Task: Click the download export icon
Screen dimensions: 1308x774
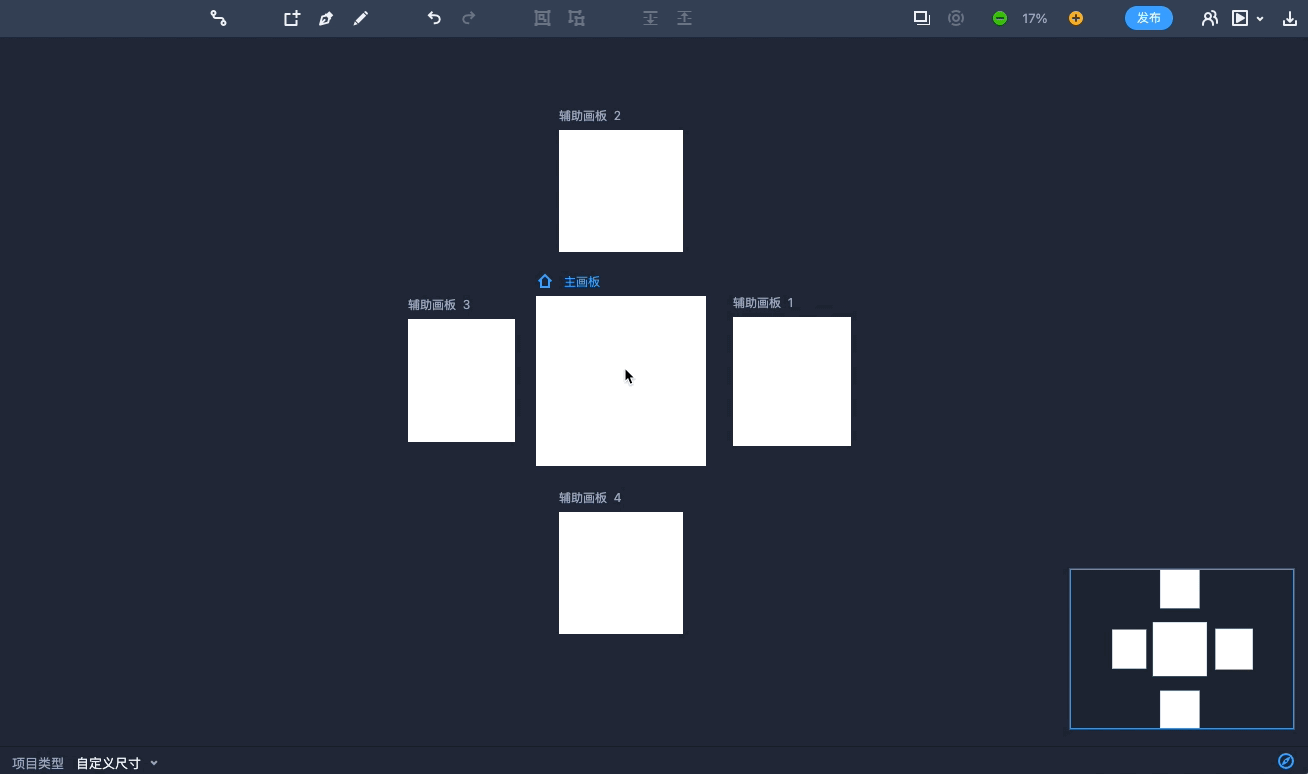Action: (1290, 18)
